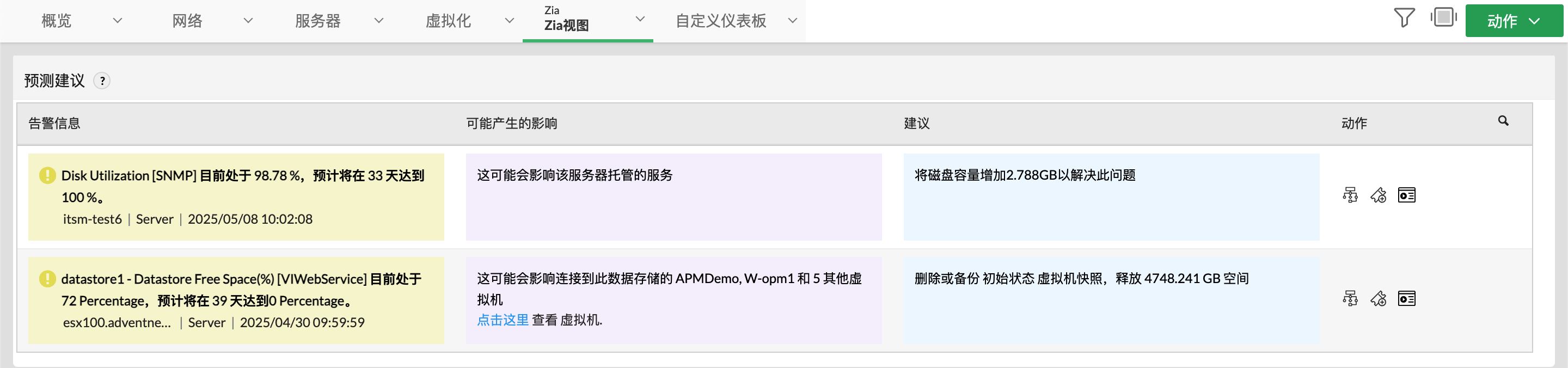Click the 建议 column header
The image size is (1568, 368).
tap(916, 124)
